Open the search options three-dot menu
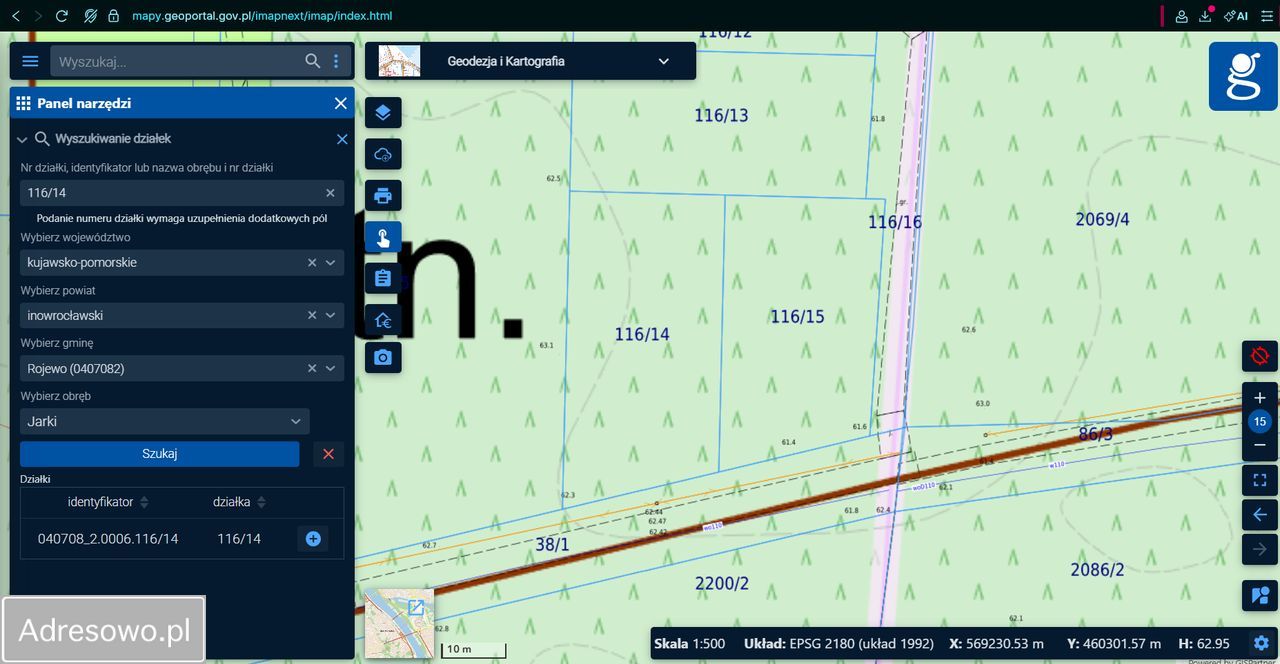The width and height of the screenshot is (1280, 664). 336,61
